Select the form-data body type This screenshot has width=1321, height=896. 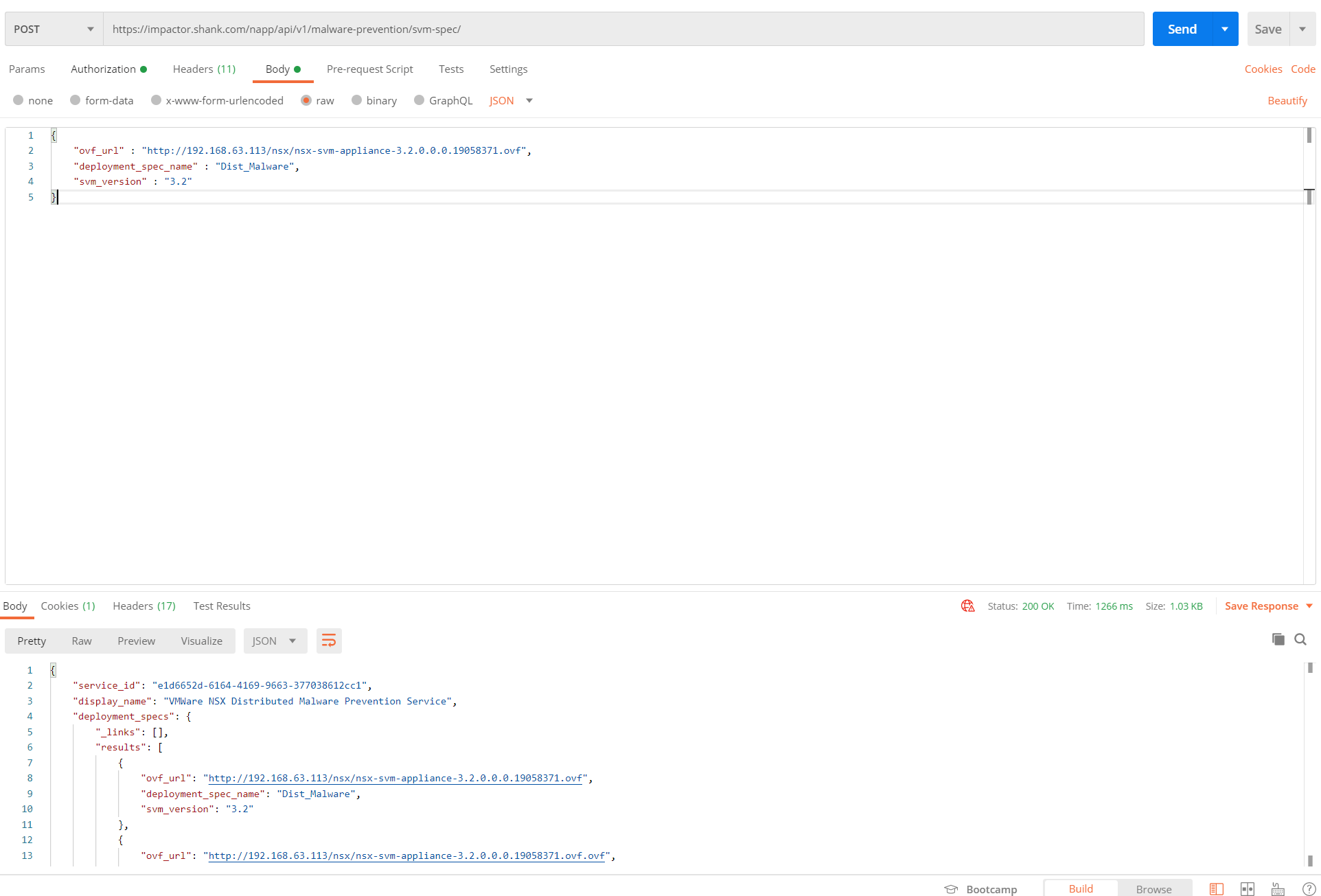point(102,100)
